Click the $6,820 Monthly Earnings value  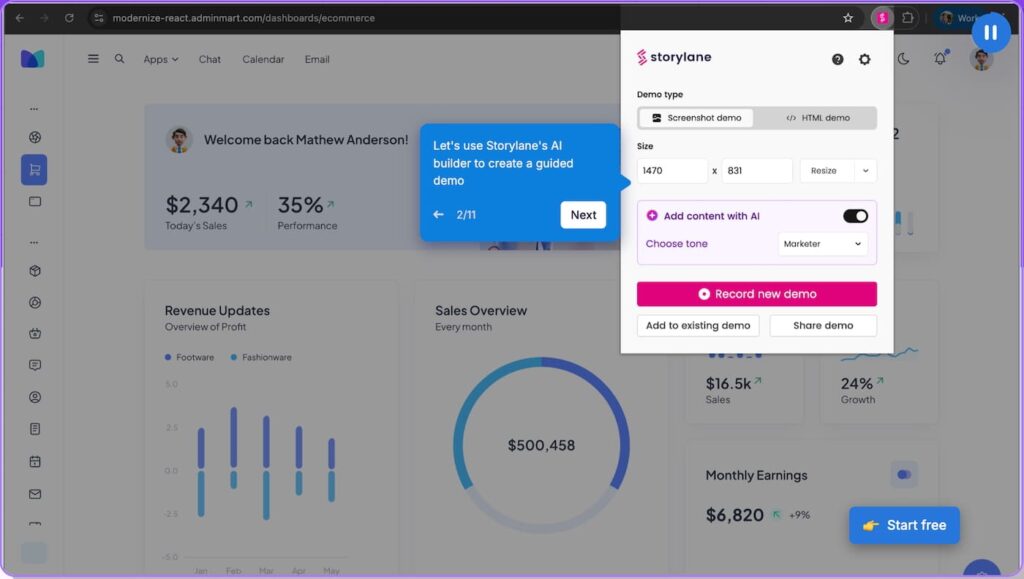[735, 515]
